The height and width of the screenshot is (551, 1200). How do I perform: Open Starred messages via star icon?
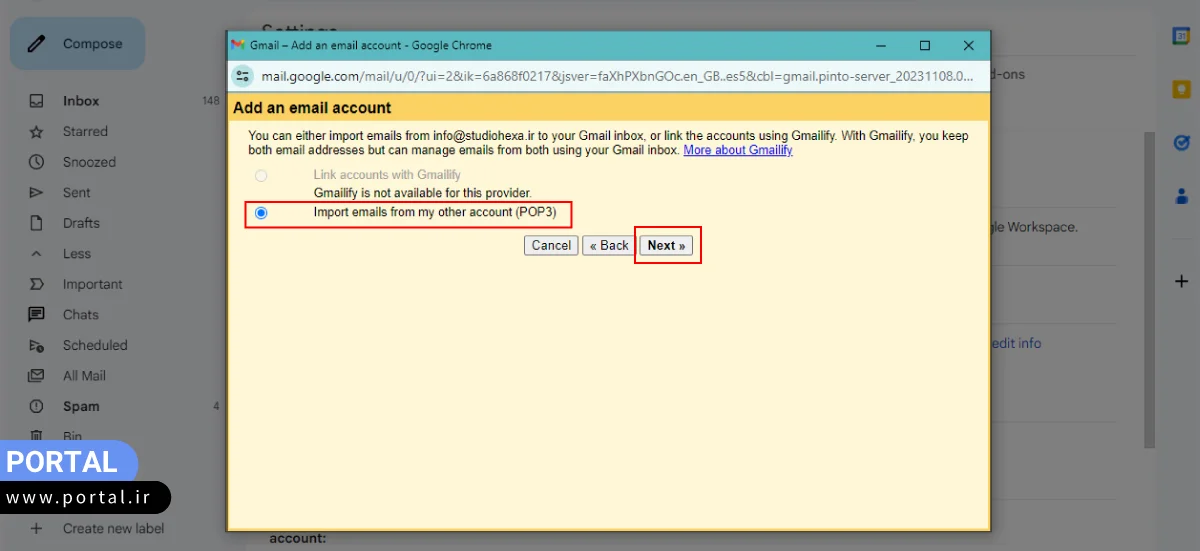coord(37,132)
